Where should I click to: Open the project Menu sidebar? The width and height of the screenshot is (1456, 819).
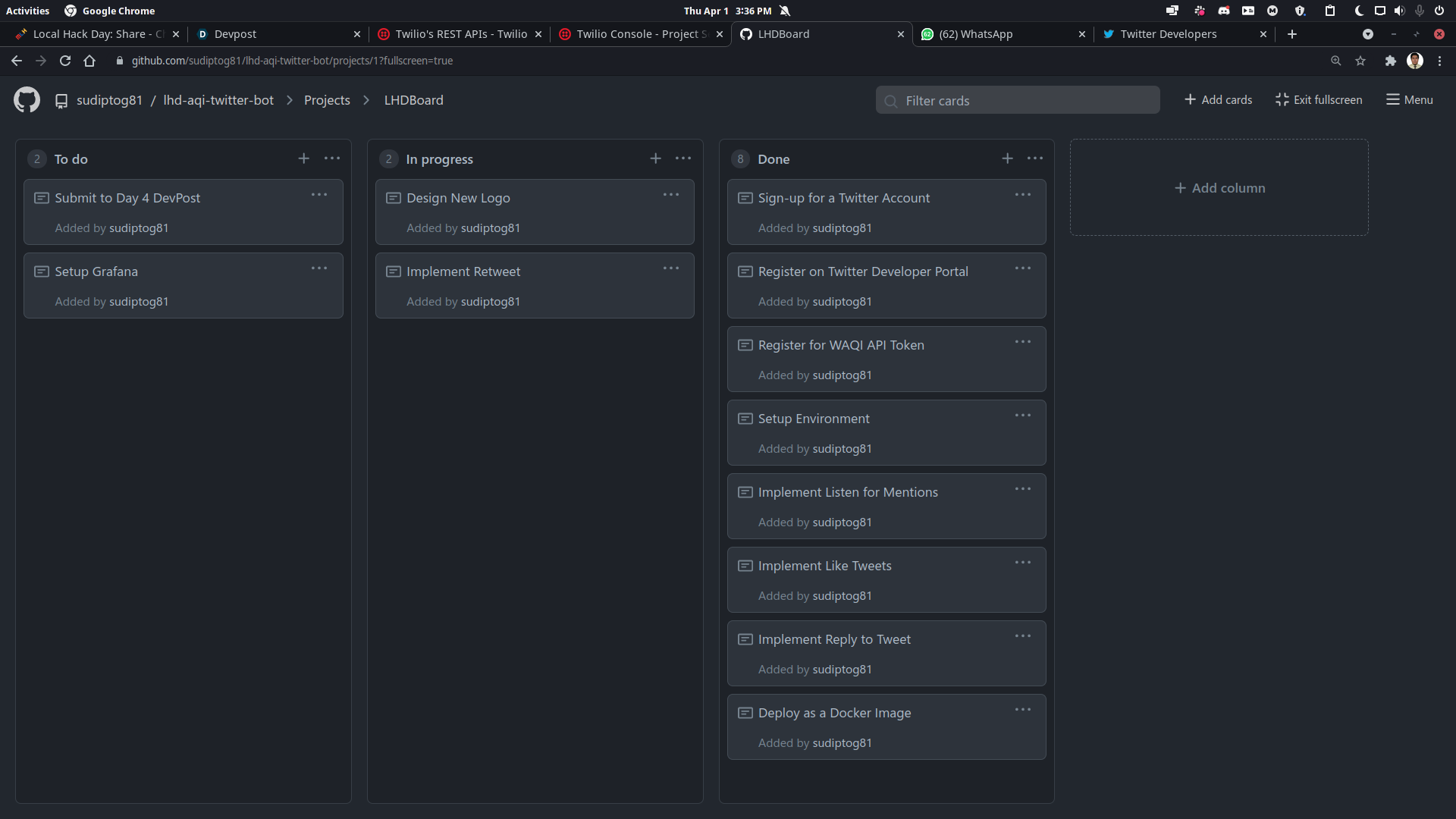(1410, 100)
